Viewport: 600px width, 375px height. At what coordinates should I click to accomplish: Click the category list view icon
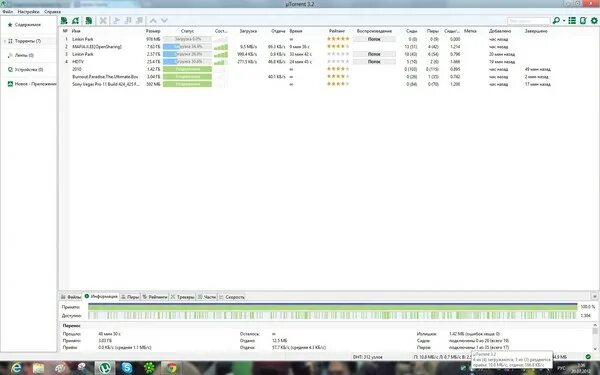(572, 21)
